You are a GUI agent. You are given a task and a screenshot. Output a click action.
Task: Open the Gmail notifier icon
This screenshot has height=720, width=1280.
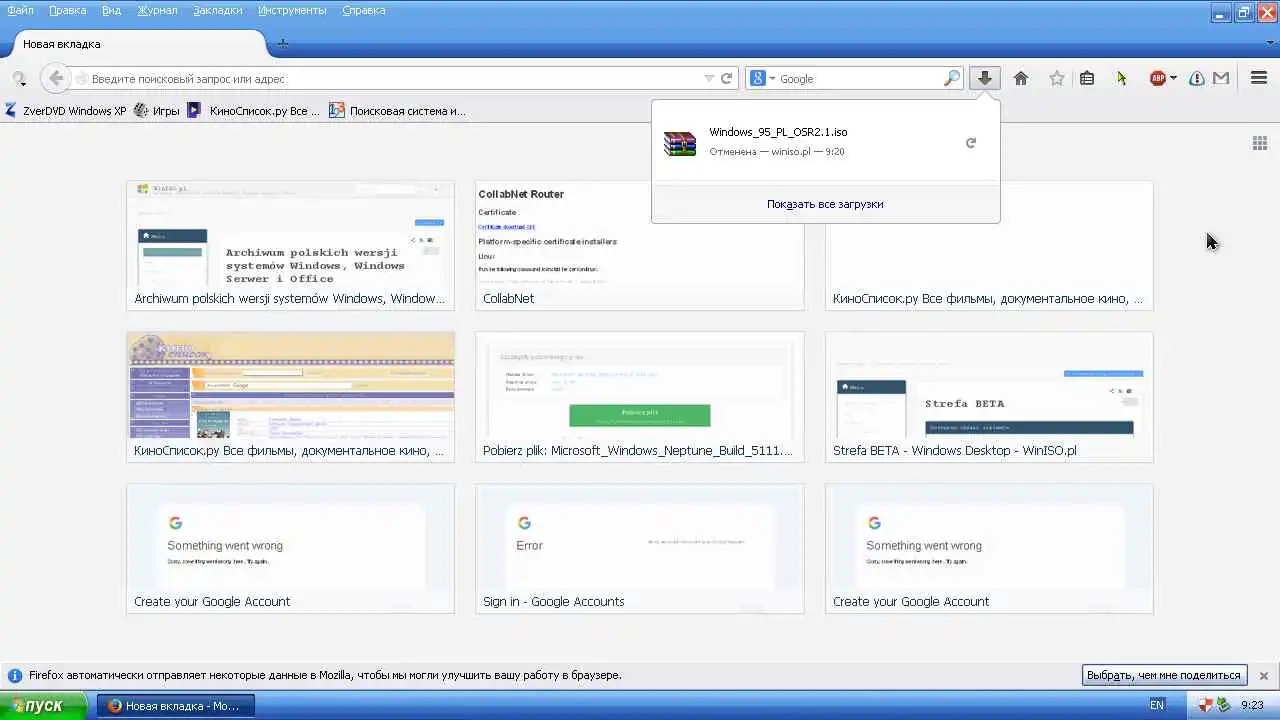point(1221,78)
